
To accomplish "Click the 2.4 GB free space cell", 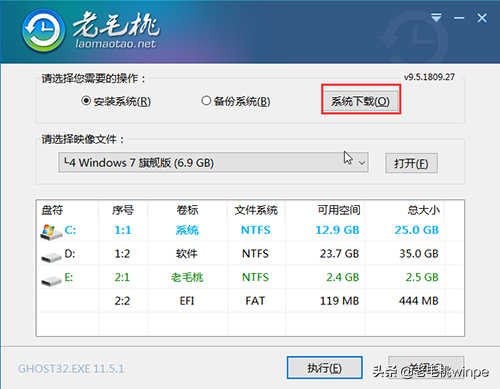I will coord(343,277).
